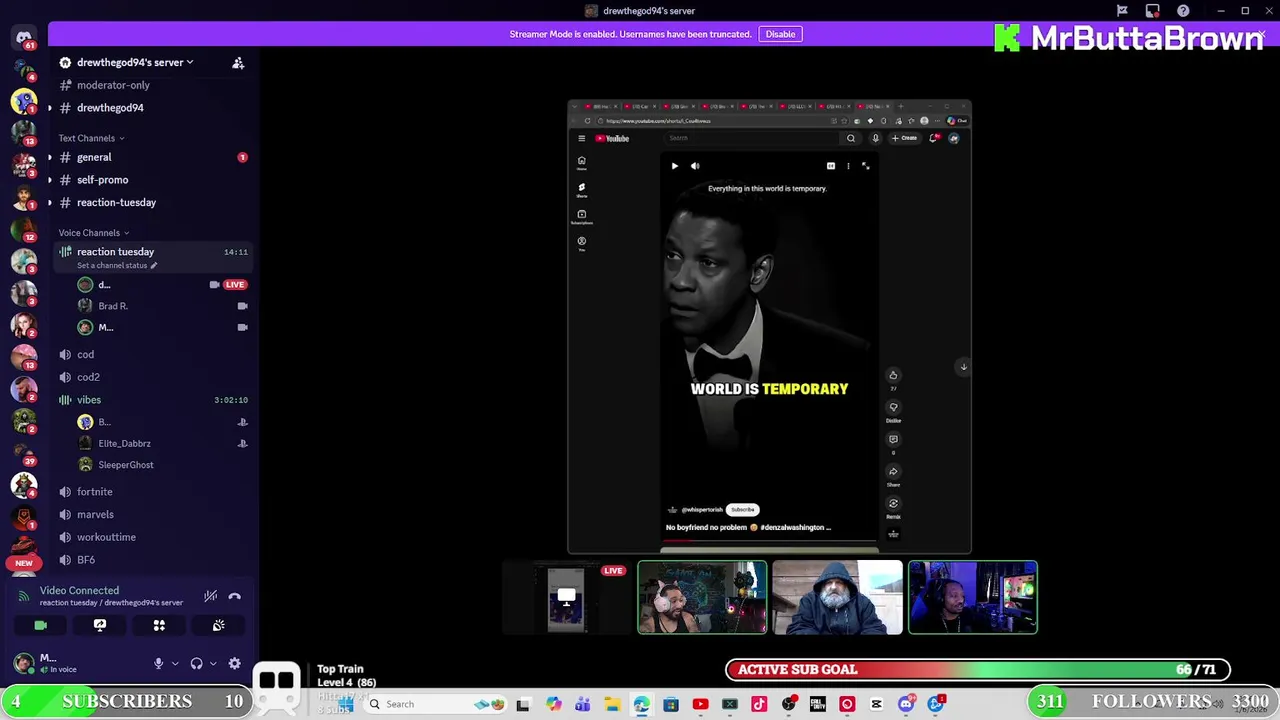
Task: Toggle noise suppression in voice panel
Action: click(x=210, y=596)
